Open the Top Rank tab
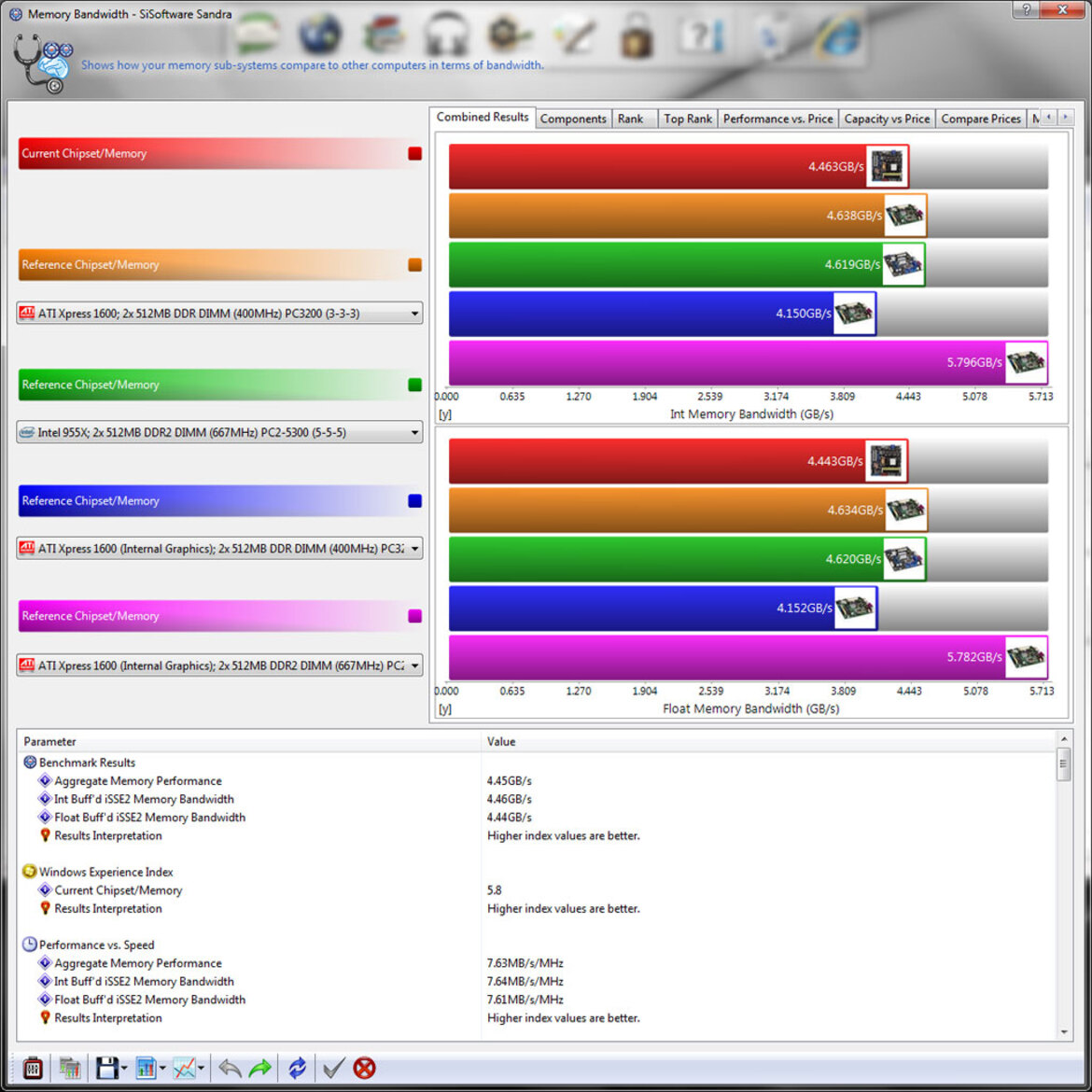 pos(687,119)
